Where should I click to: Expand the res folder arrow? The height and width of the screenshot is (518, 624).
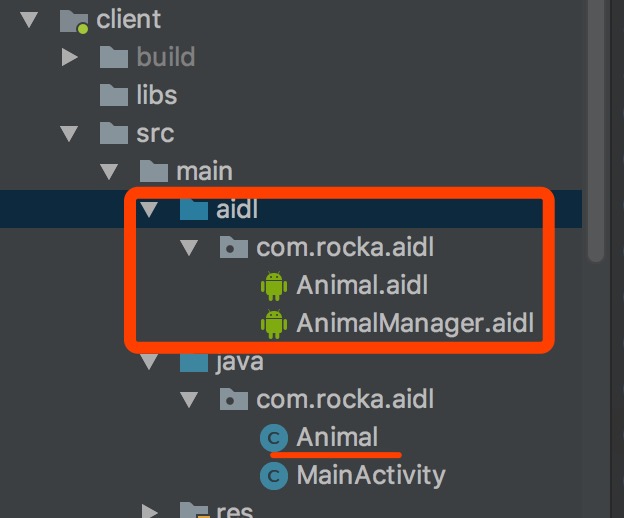150,512
